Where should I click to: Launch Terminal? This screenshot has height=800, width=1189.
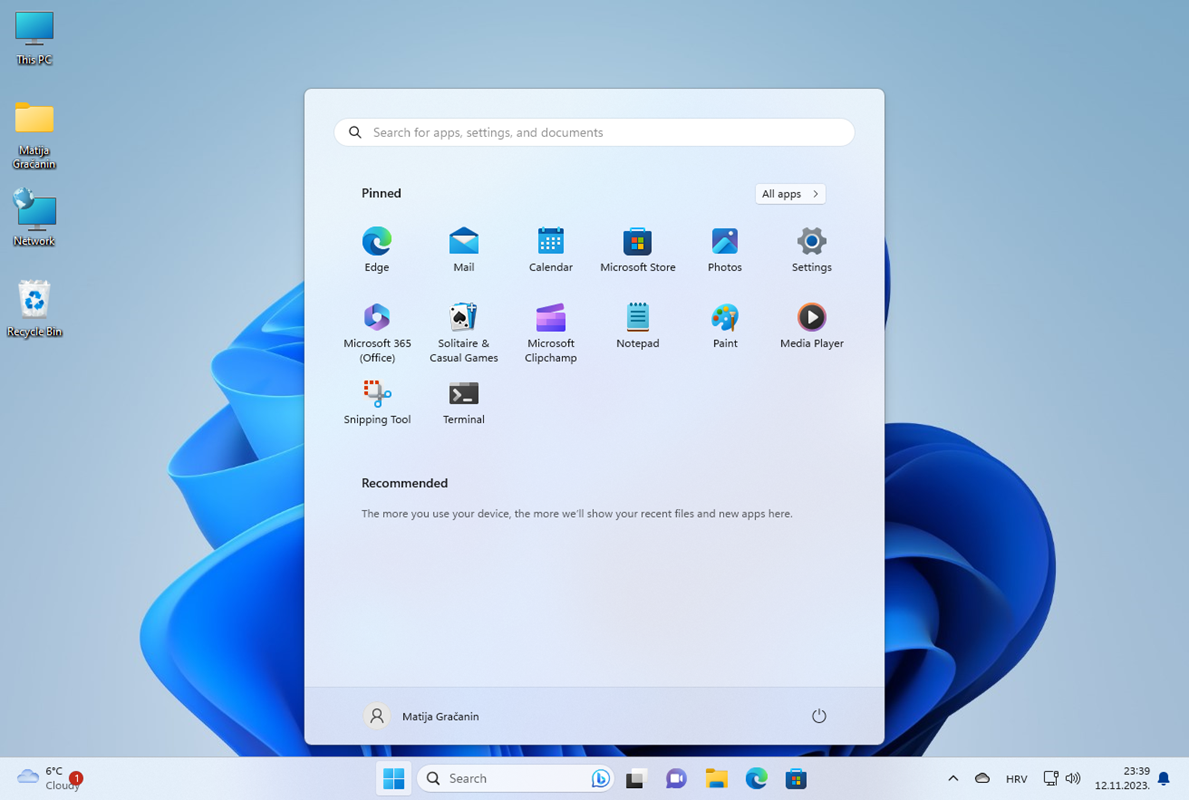click(x=463, y=403)
